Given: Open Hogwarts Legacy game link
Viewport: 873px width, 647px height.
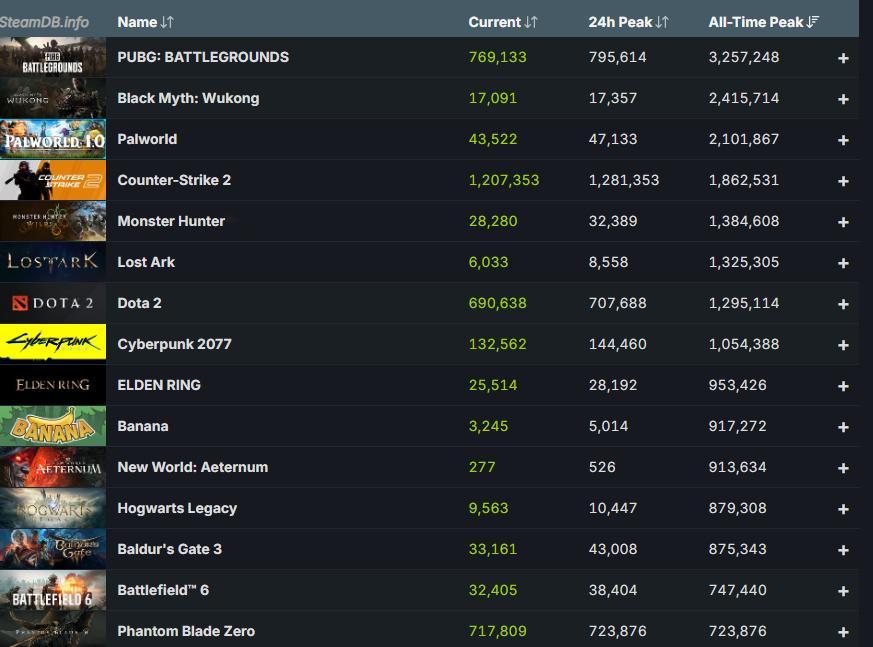Looking at the screenshot, I should click(x=177, y=508).
